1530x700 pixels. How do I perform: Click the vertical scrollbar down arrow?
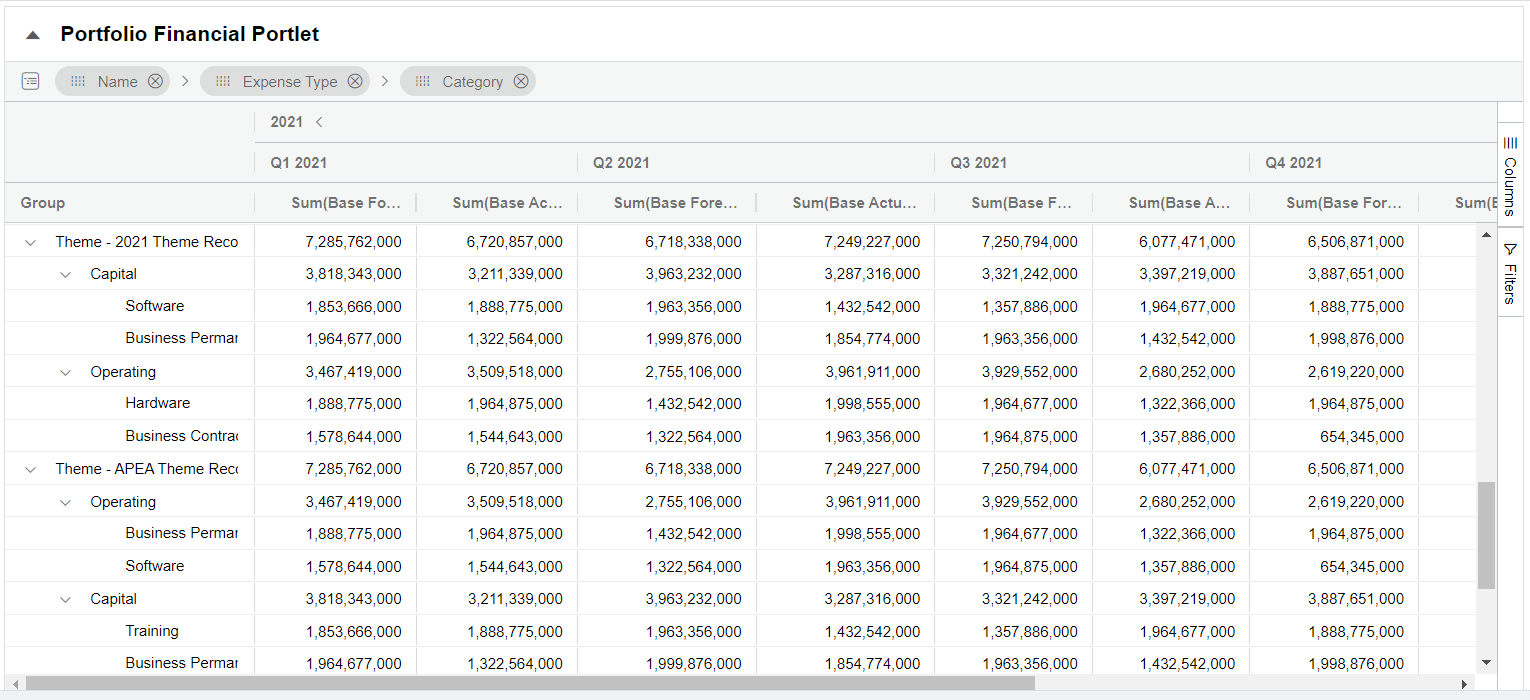[x=1486, y=662]
